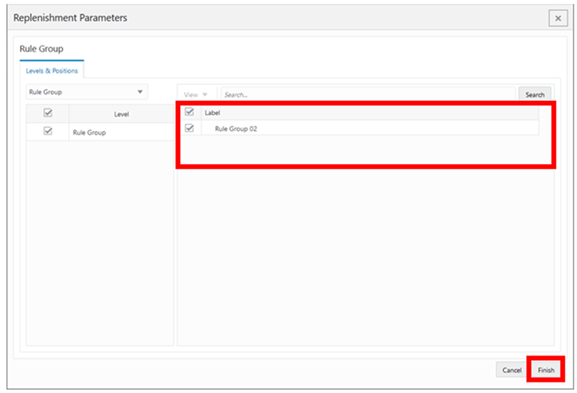
Task: Open the Rule Group dropdown
Action: coord(86,92)
